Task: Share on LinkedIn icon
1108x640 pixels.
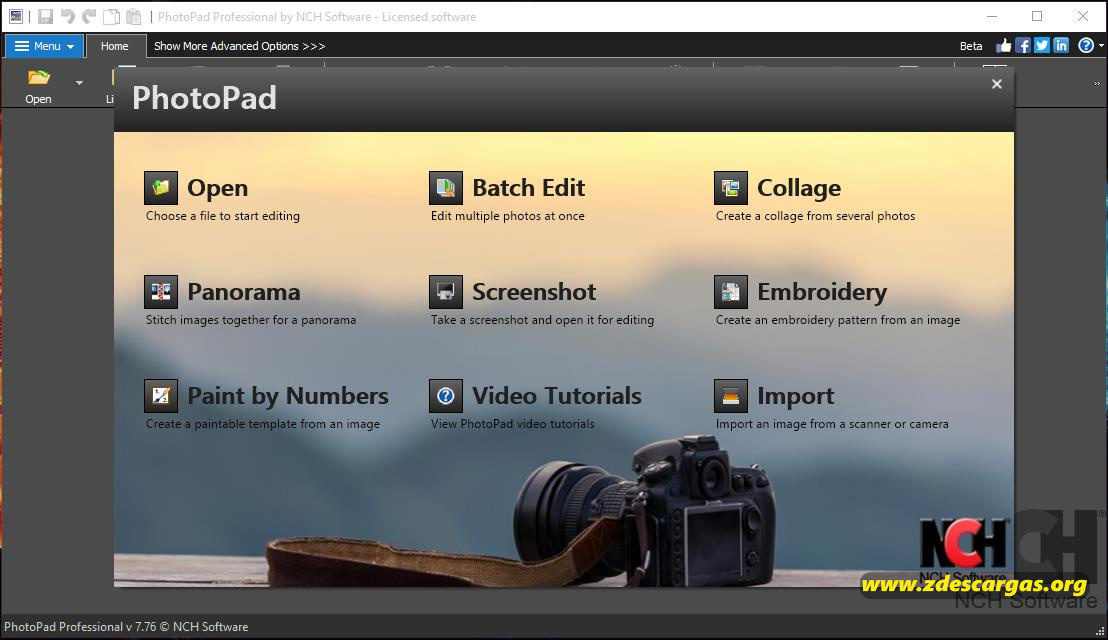Action: click(x=1061, y=46)
